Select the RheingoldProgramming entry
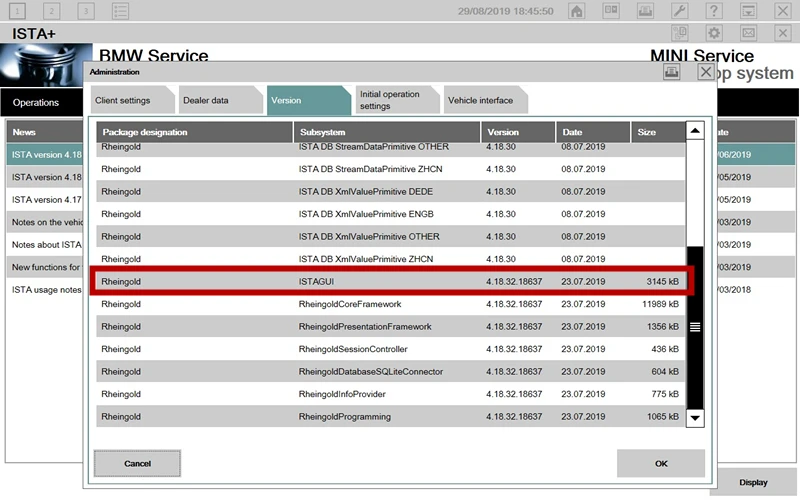The height and width of the screenshot is (500, 800). click(x=390, y=416)
